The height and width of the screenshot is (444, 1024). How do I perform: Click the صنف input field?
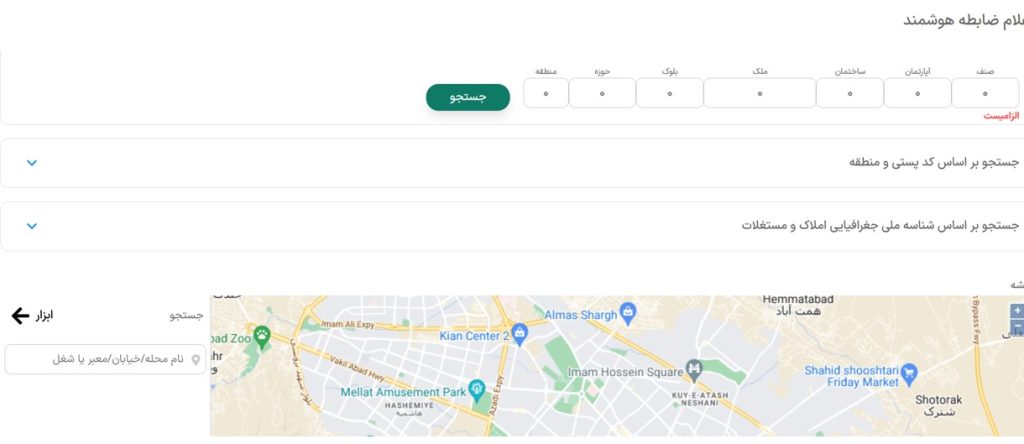click(x=985, y=93)
